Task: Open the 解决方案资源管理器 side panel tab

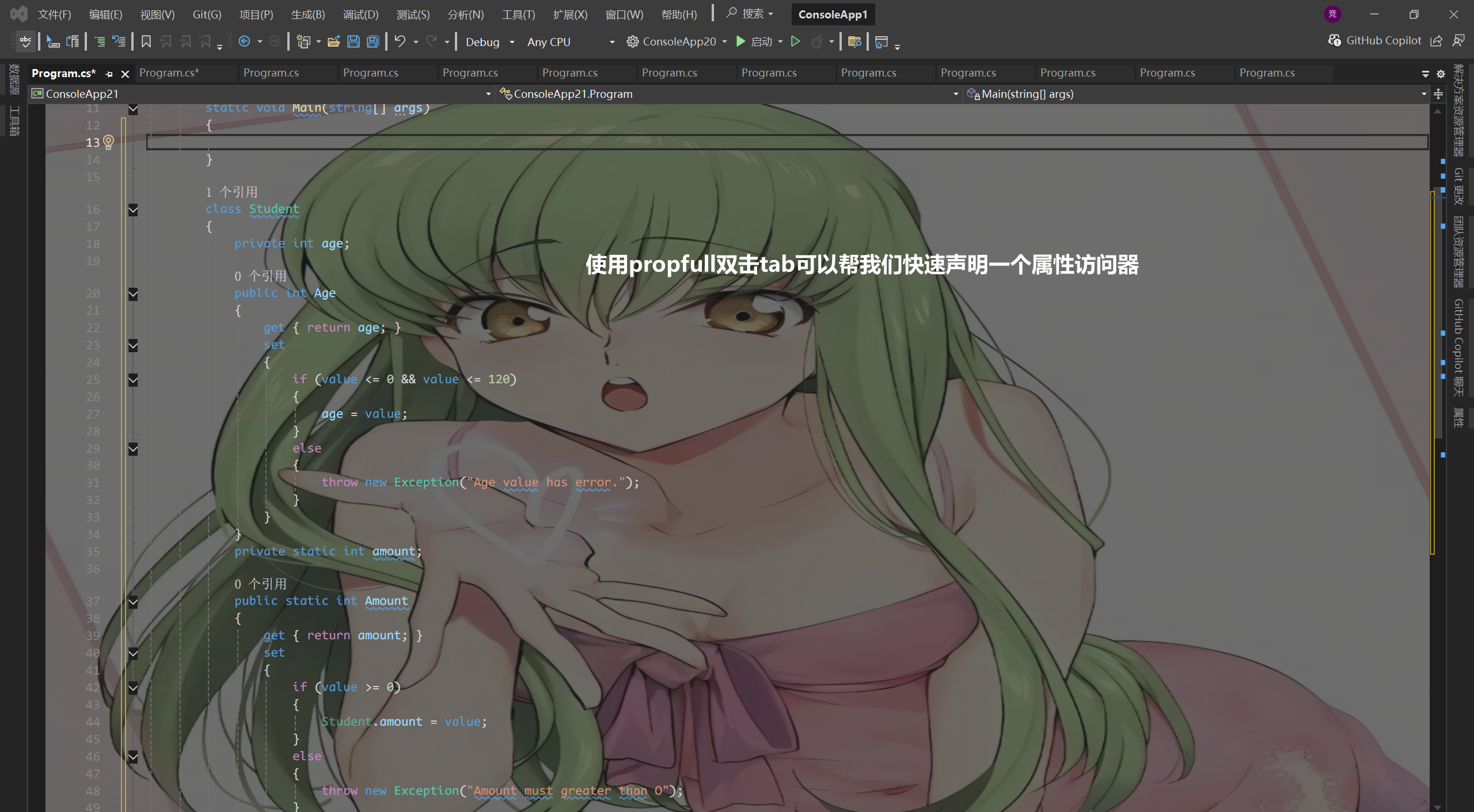Action: (1458, 110)
